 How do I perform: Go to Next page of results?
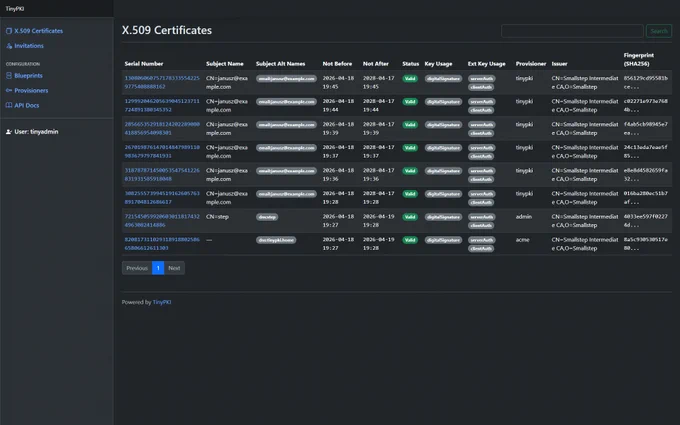pos(174,268)
